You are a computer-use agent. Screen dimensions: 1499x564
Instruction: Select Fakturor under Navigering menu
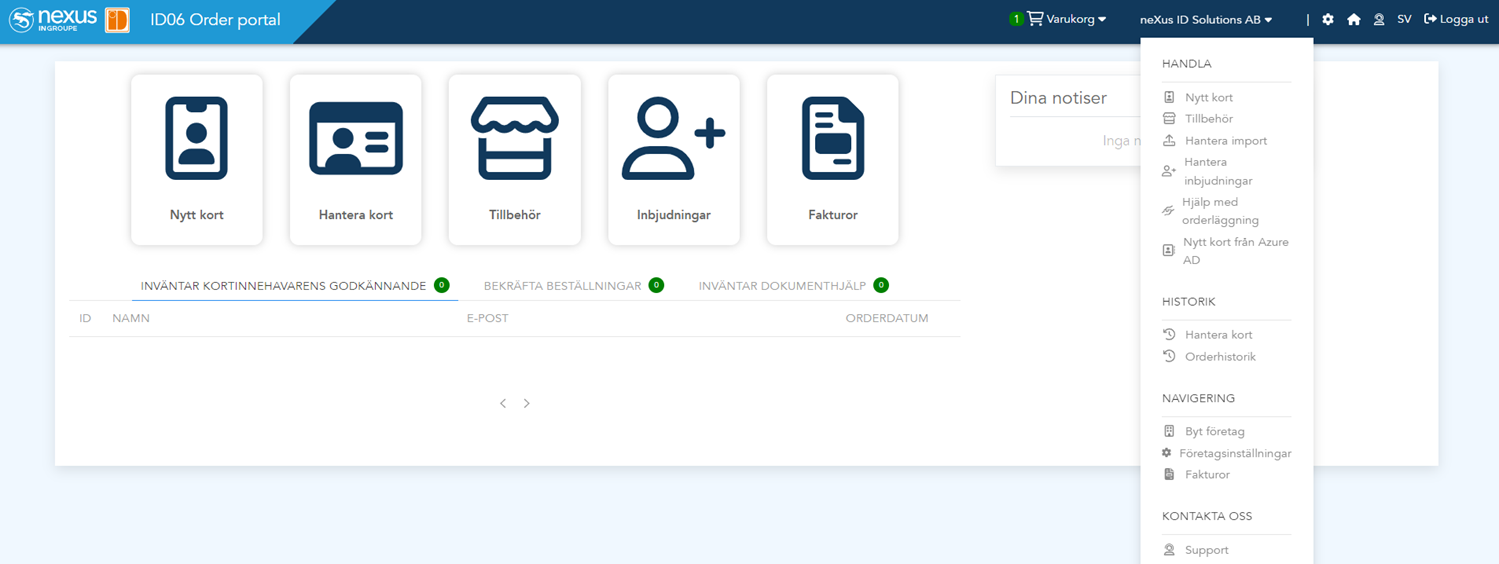point(1207,475)
